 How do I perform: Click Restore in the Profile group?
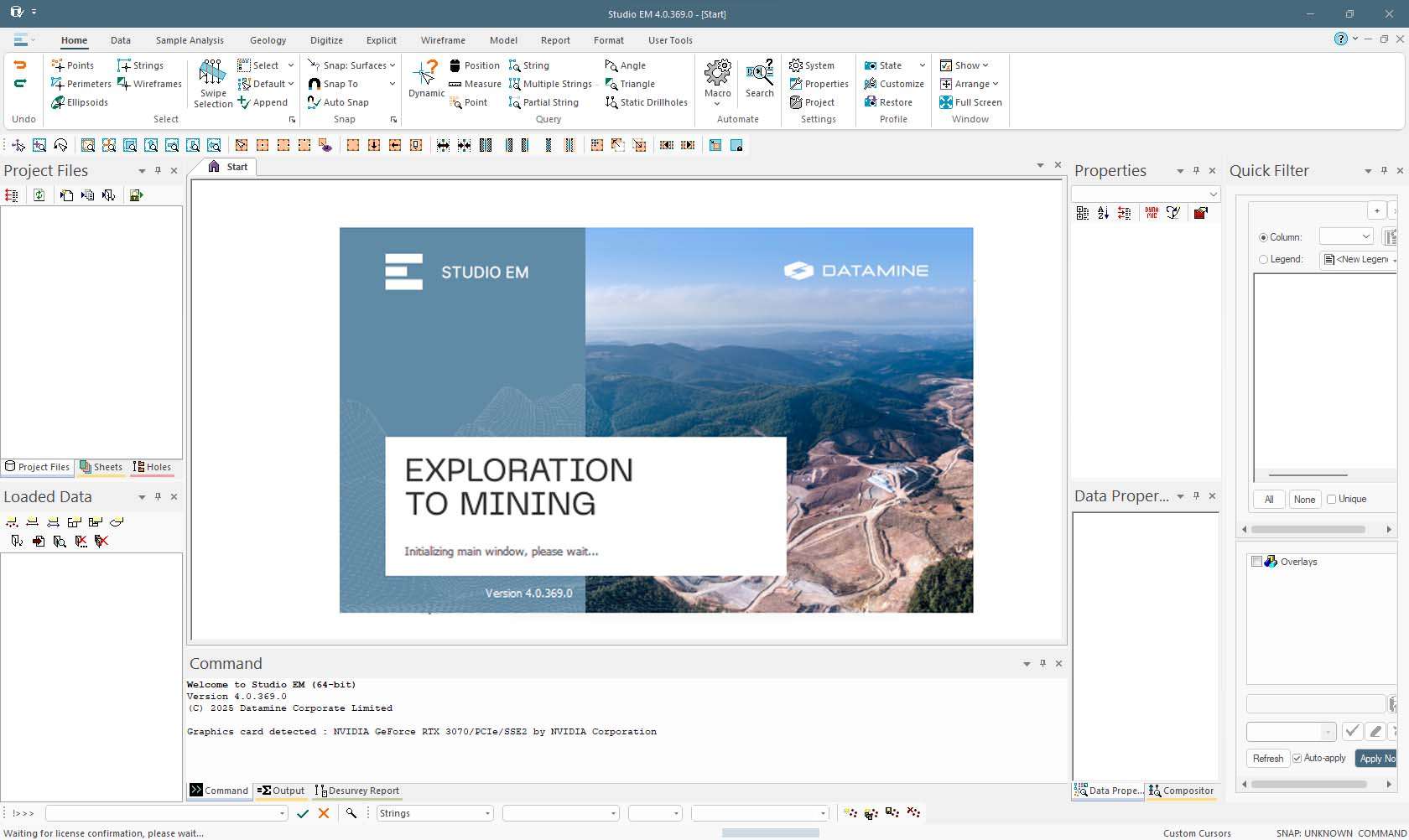pyautogui.click(x=889, y=101)
